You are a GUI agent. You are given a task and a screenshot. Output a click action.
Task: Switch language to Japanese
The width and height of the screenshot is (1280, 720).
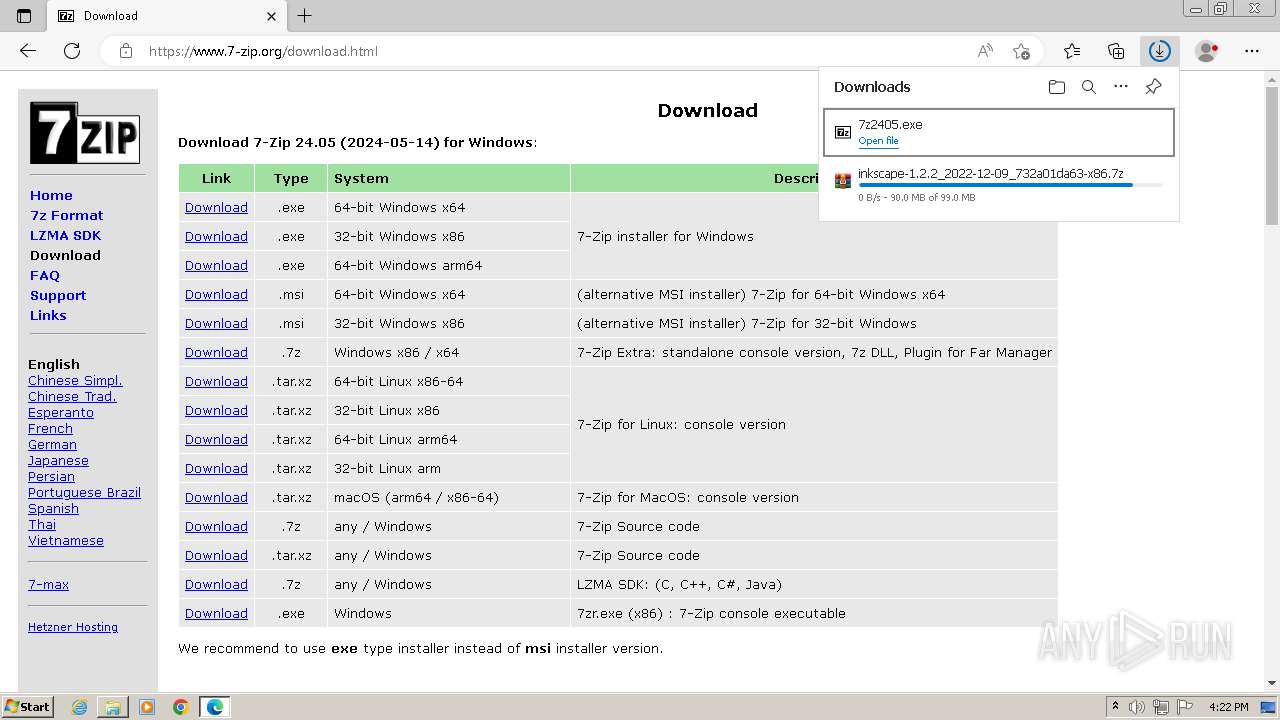click(58, 460)
